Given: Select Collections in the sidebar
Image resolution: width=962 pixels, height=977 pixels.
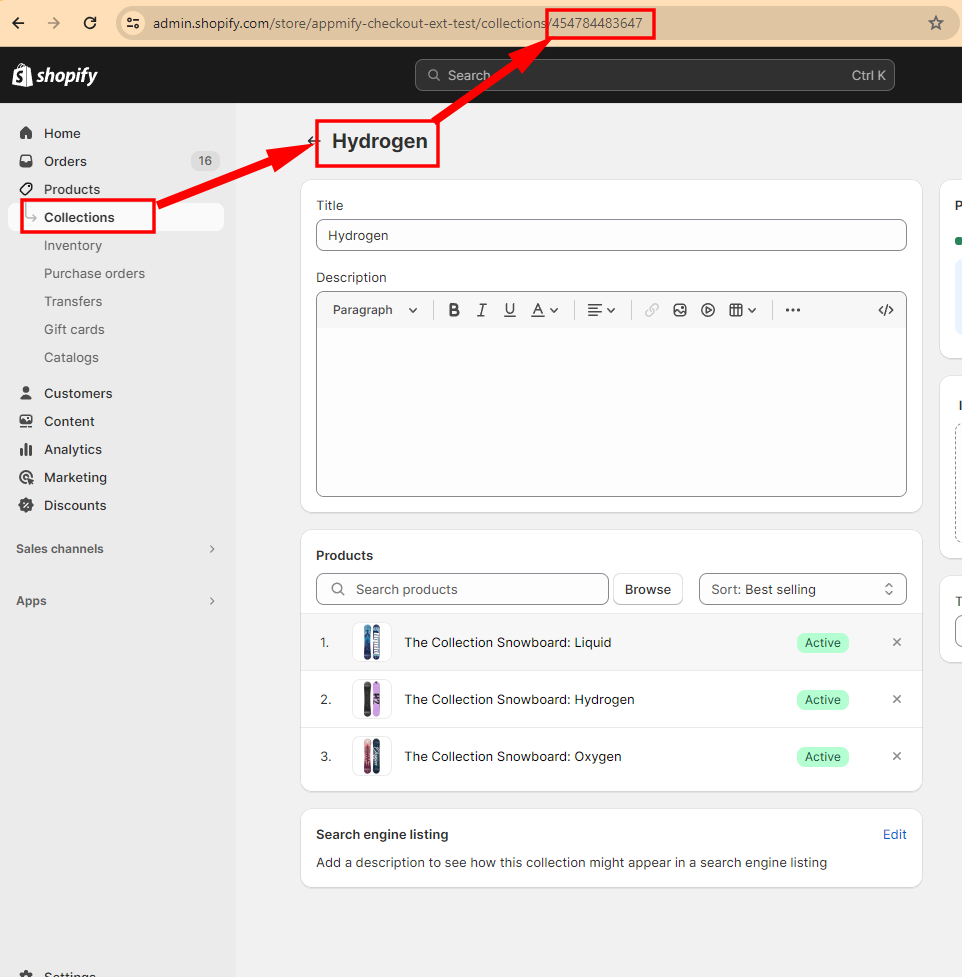Looking at the screenshot, I should (x=79, y=217).
